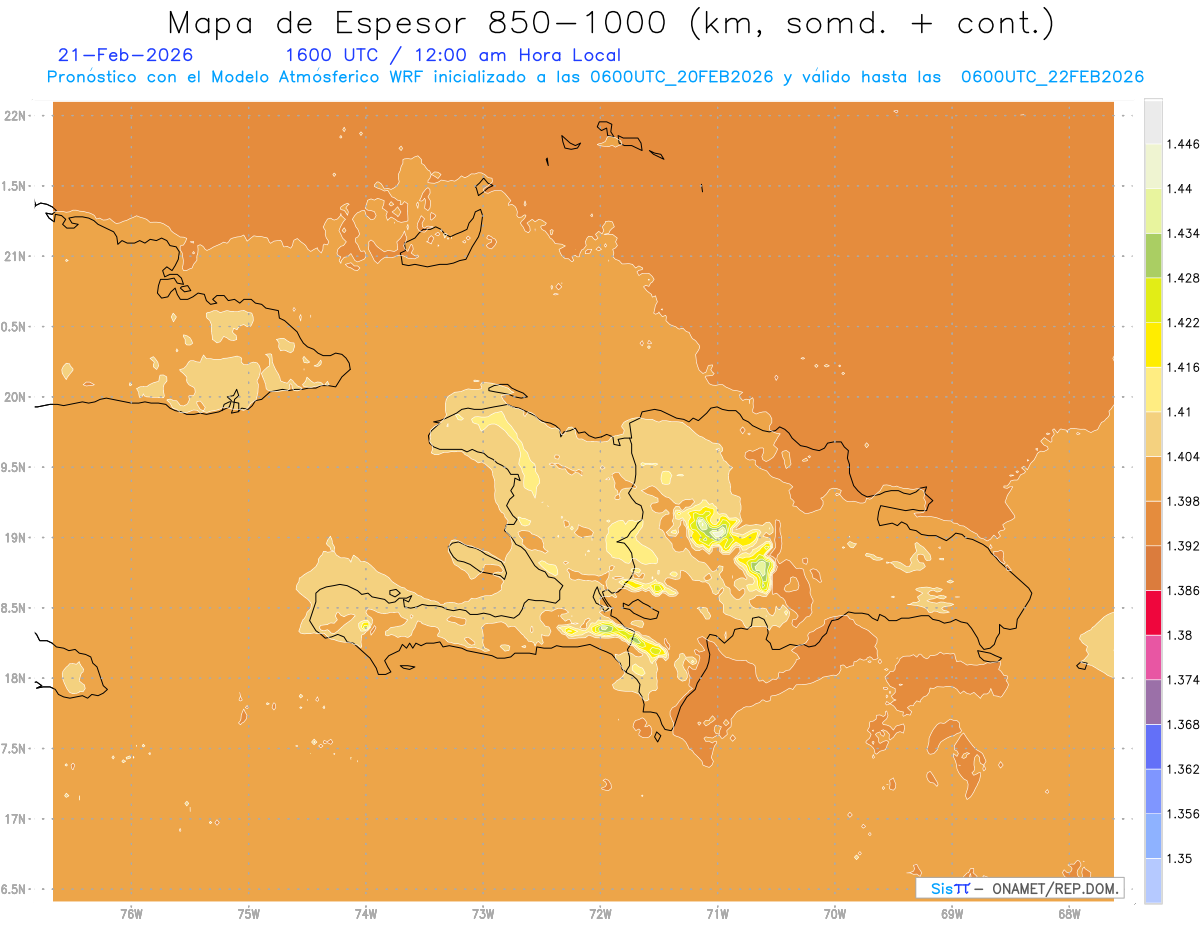Click the 70W longitude label
Screen dimensions: 1200x927
tap(835, 914)
